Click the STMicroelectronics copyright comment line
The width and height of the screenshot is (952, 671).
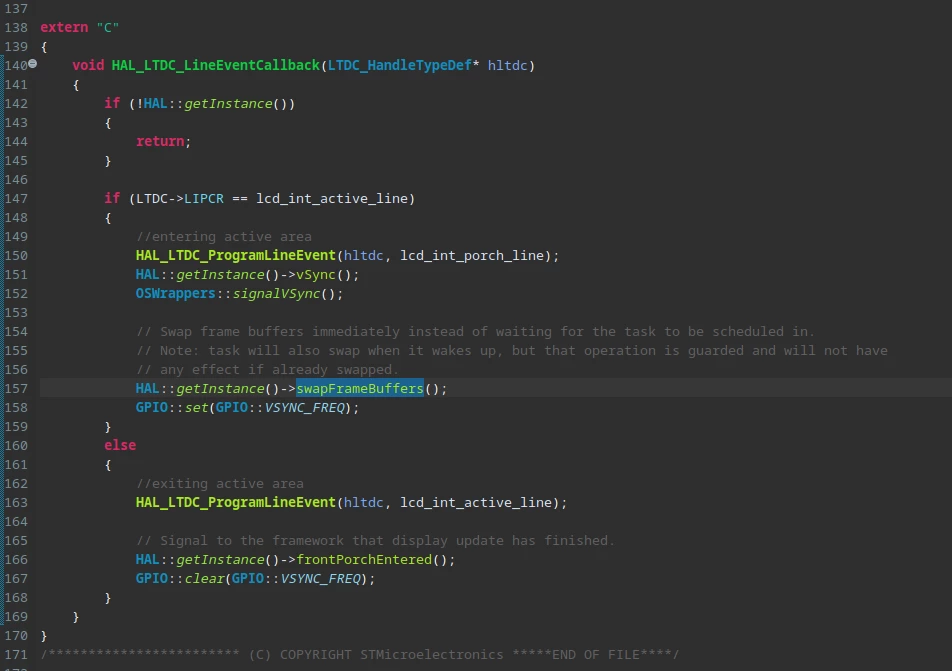(360, 655)
